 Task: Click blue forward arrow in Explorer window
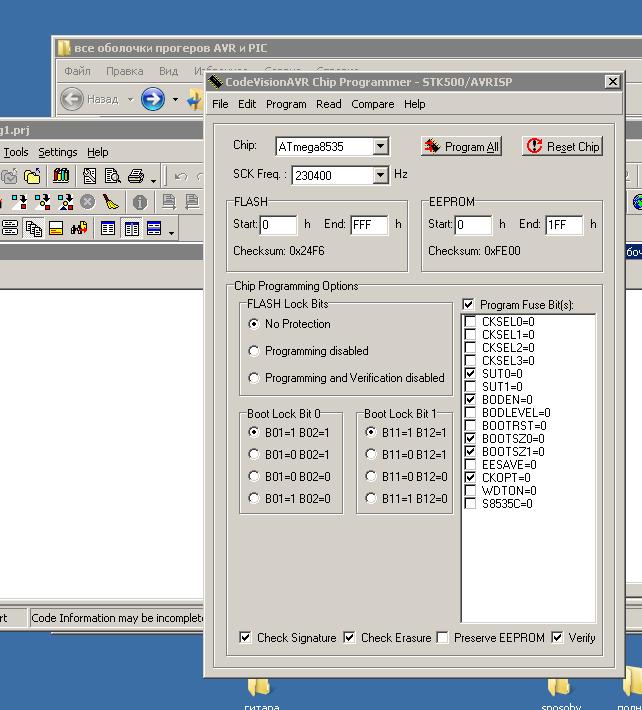[153, 99]
